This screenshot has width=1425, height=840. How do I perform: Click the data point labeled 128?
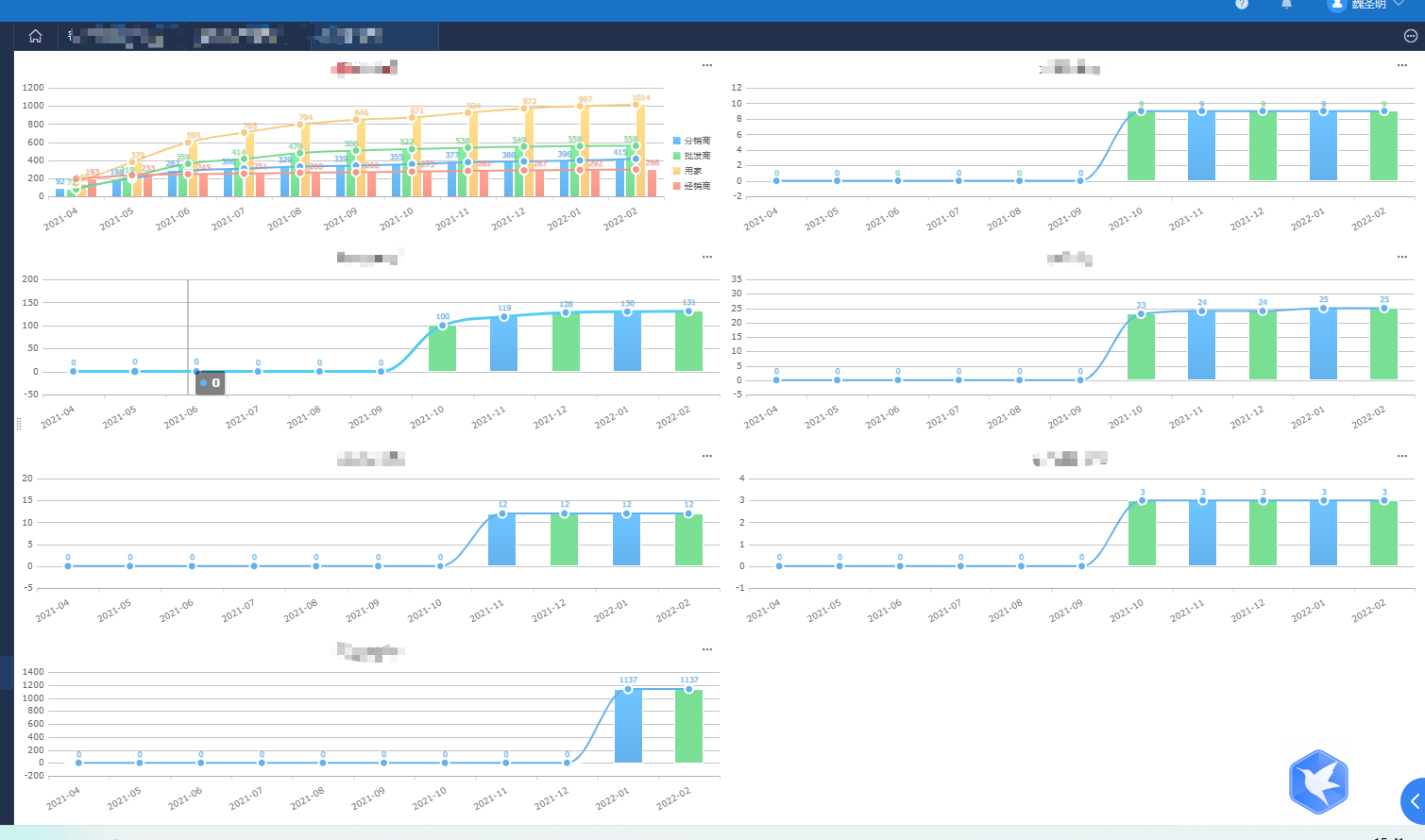[566, 313]
